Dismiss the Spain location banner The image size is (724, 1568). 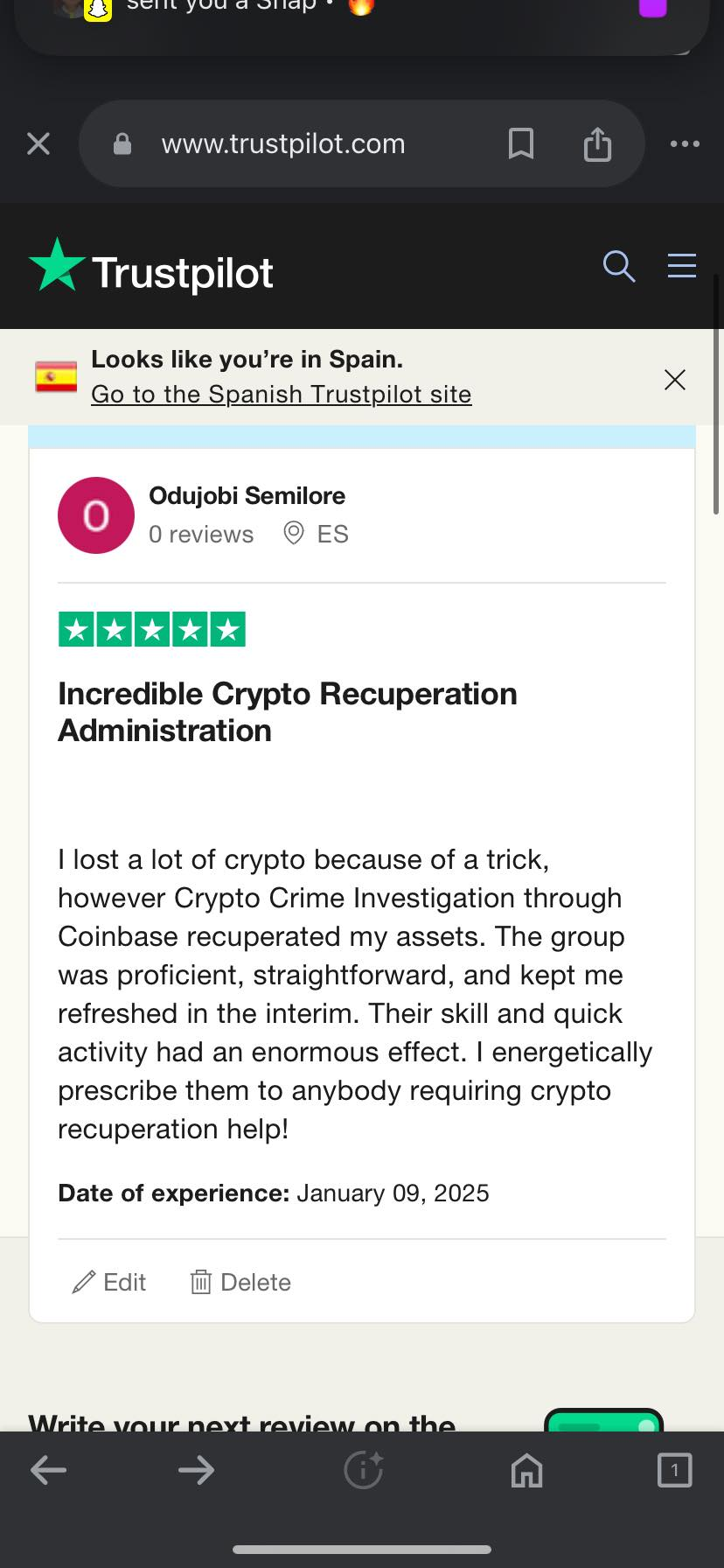pyautogui.click(x=675, y=379)
